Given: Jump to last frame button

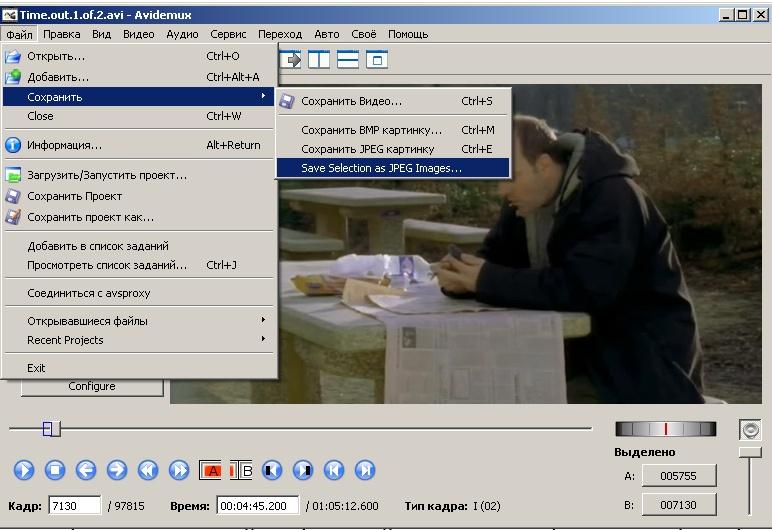Looking at the screenshot, I should coord(365,470).
